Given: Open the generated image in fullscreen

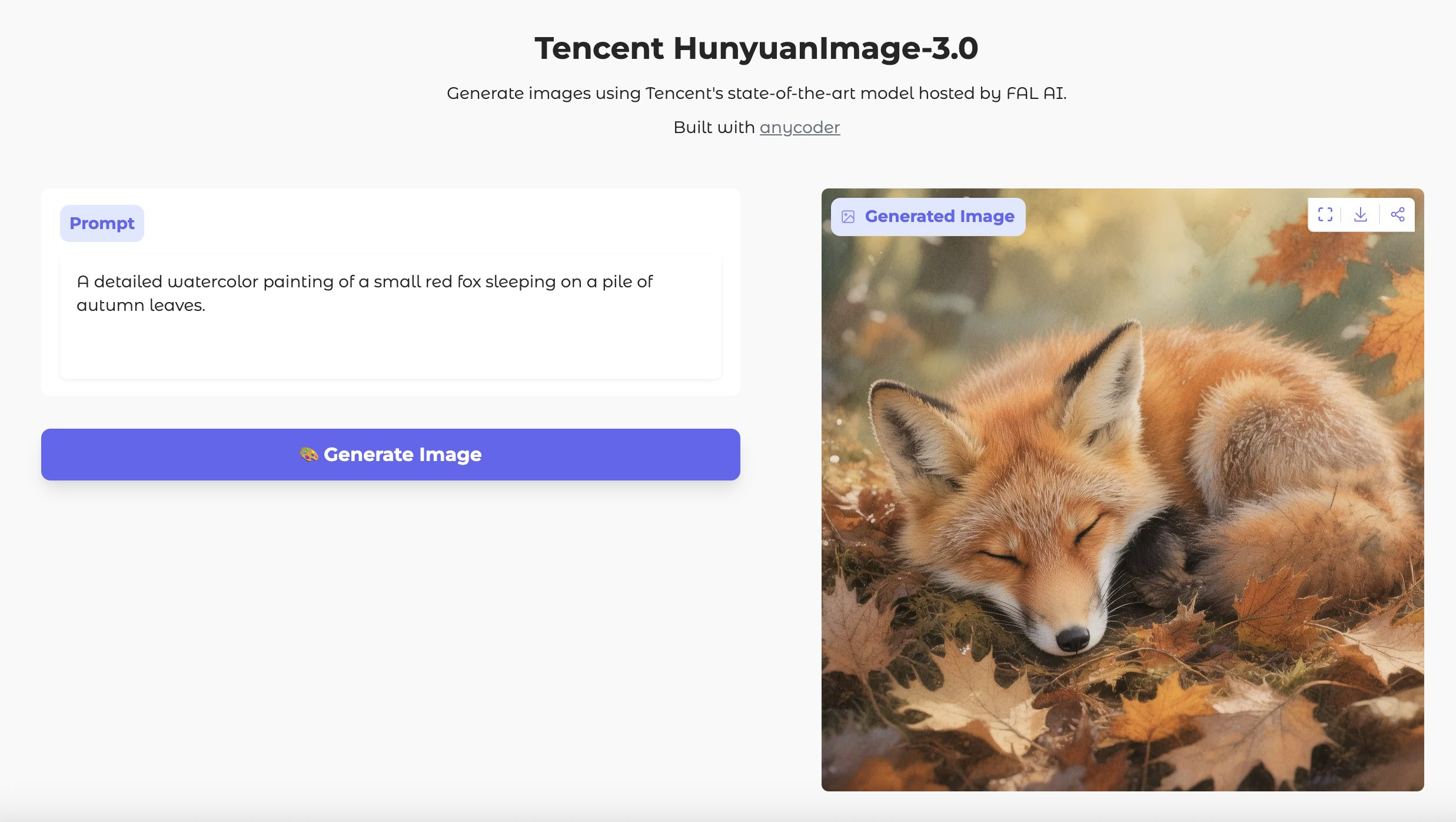Looking at the screenshot, I should coord(1325,214).
